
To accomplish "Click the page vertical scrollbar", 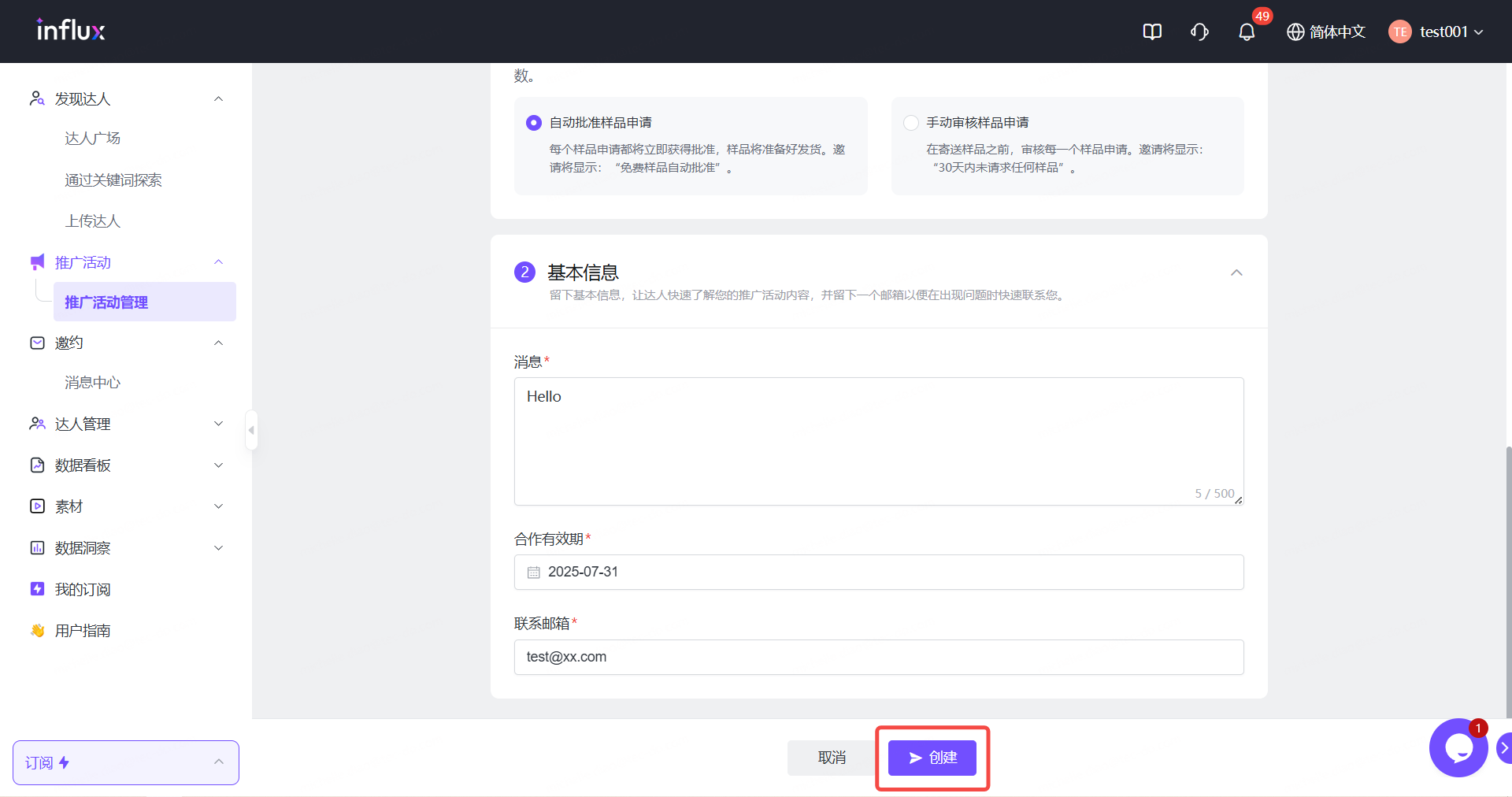I will point(1508,583).
